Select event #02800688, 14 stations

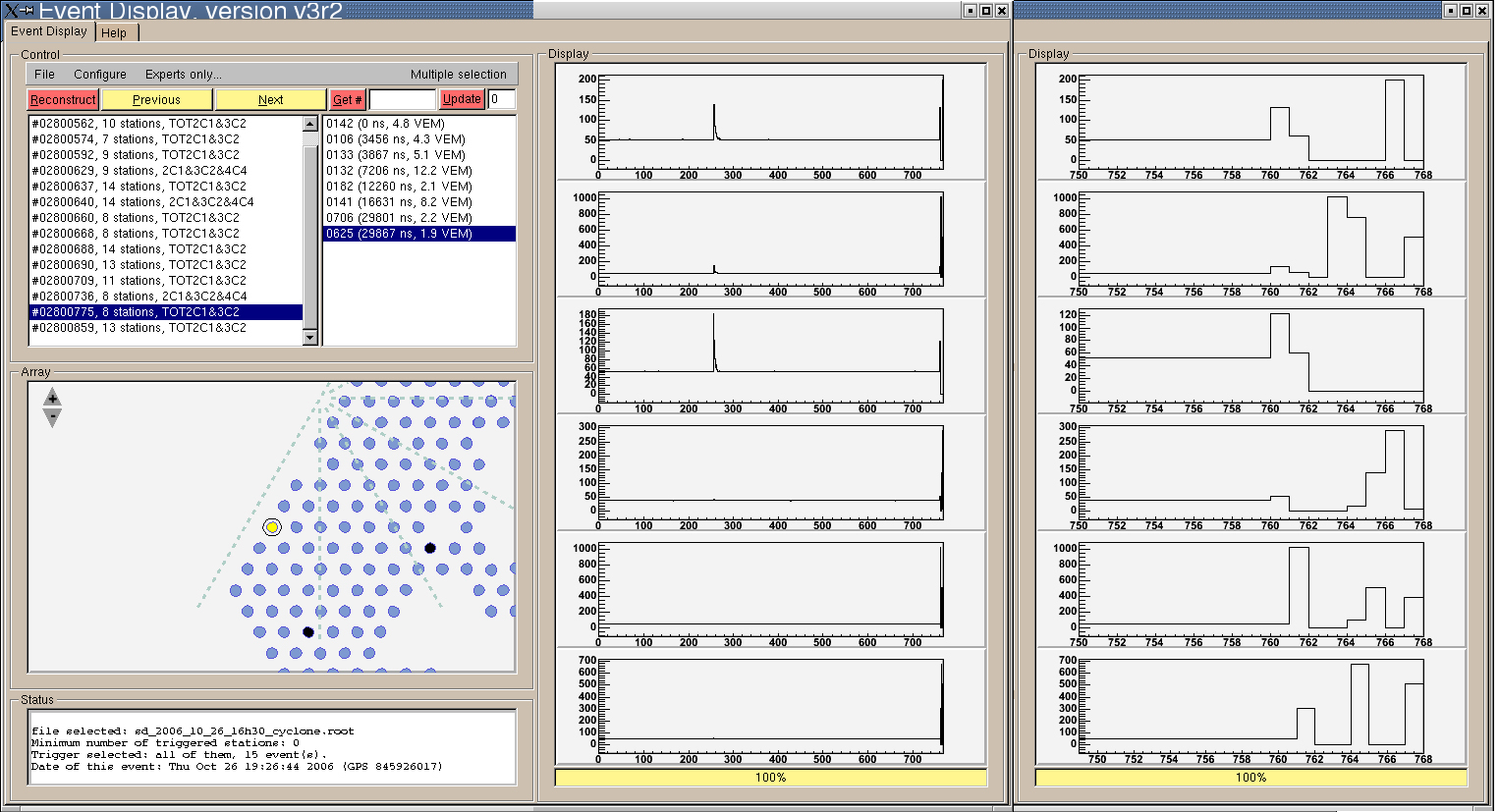click(x=166, y=249)
